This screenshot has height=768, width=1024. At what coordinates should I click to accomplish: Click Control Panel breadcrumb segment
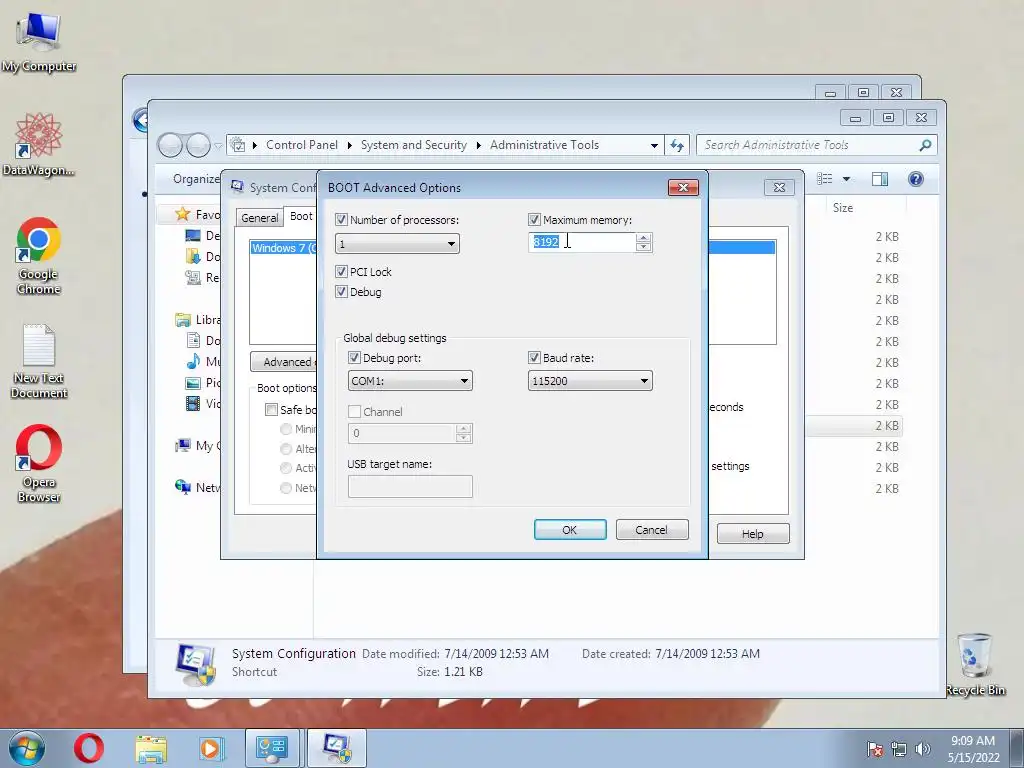pyautogui.click(x=302, y=145)
